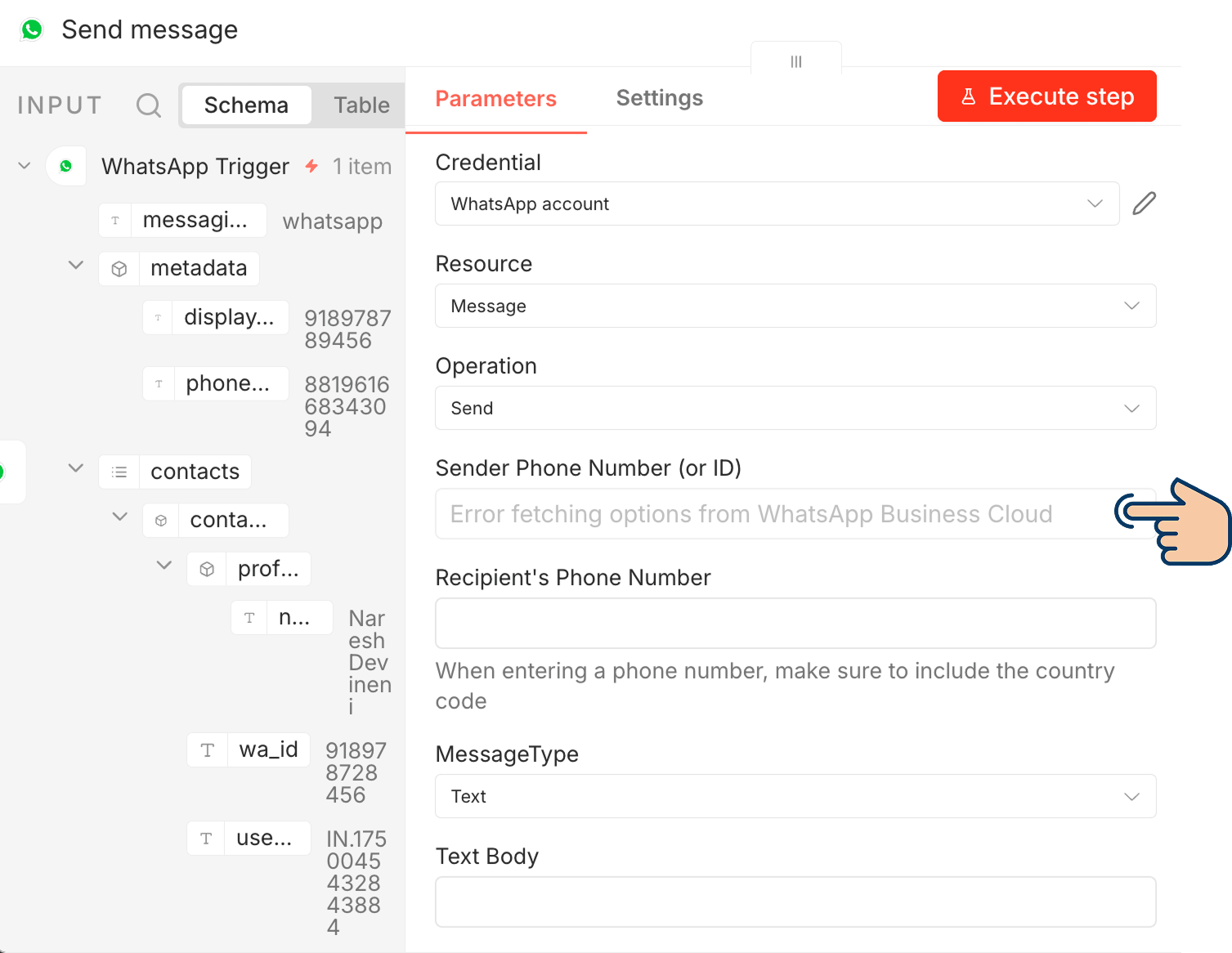Click the metadata object cube icon
Screen dimensions: 1232x953
pyautogui.click(x=119, y=269)
